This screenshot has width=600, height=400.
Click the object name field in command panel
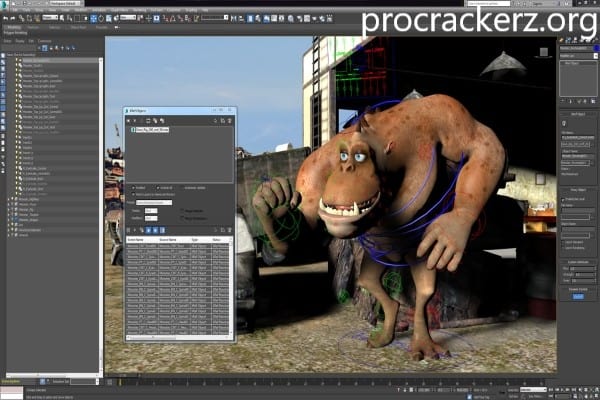(576, 48)
